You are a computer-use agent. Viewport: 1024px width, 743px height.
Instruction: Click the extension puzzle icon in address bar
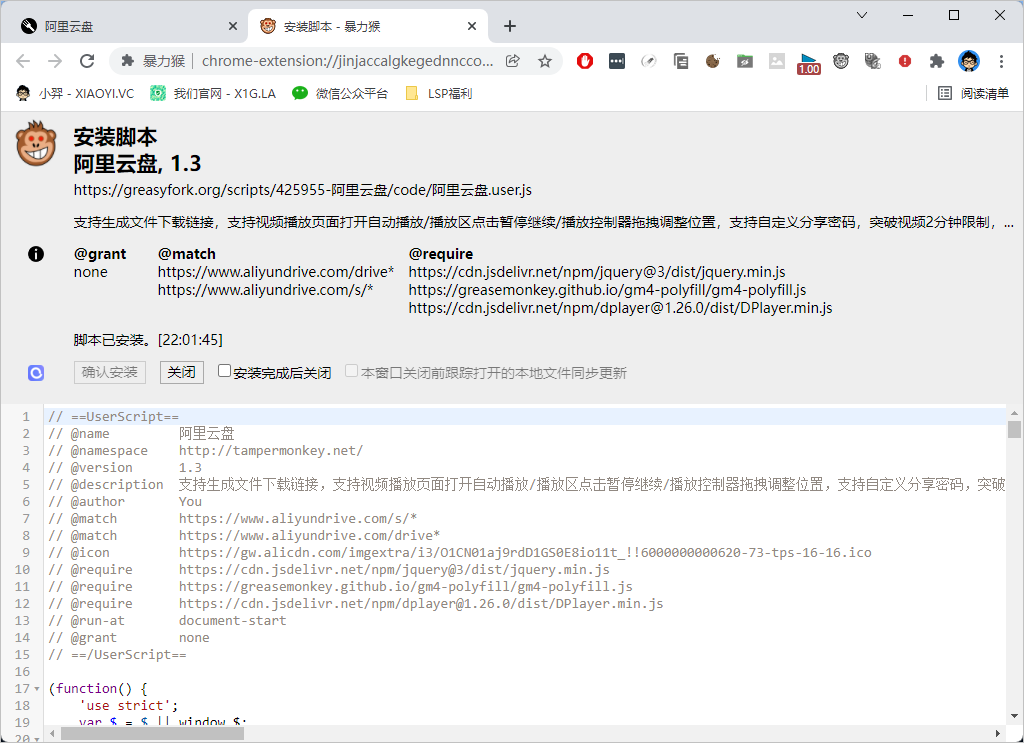128,61
